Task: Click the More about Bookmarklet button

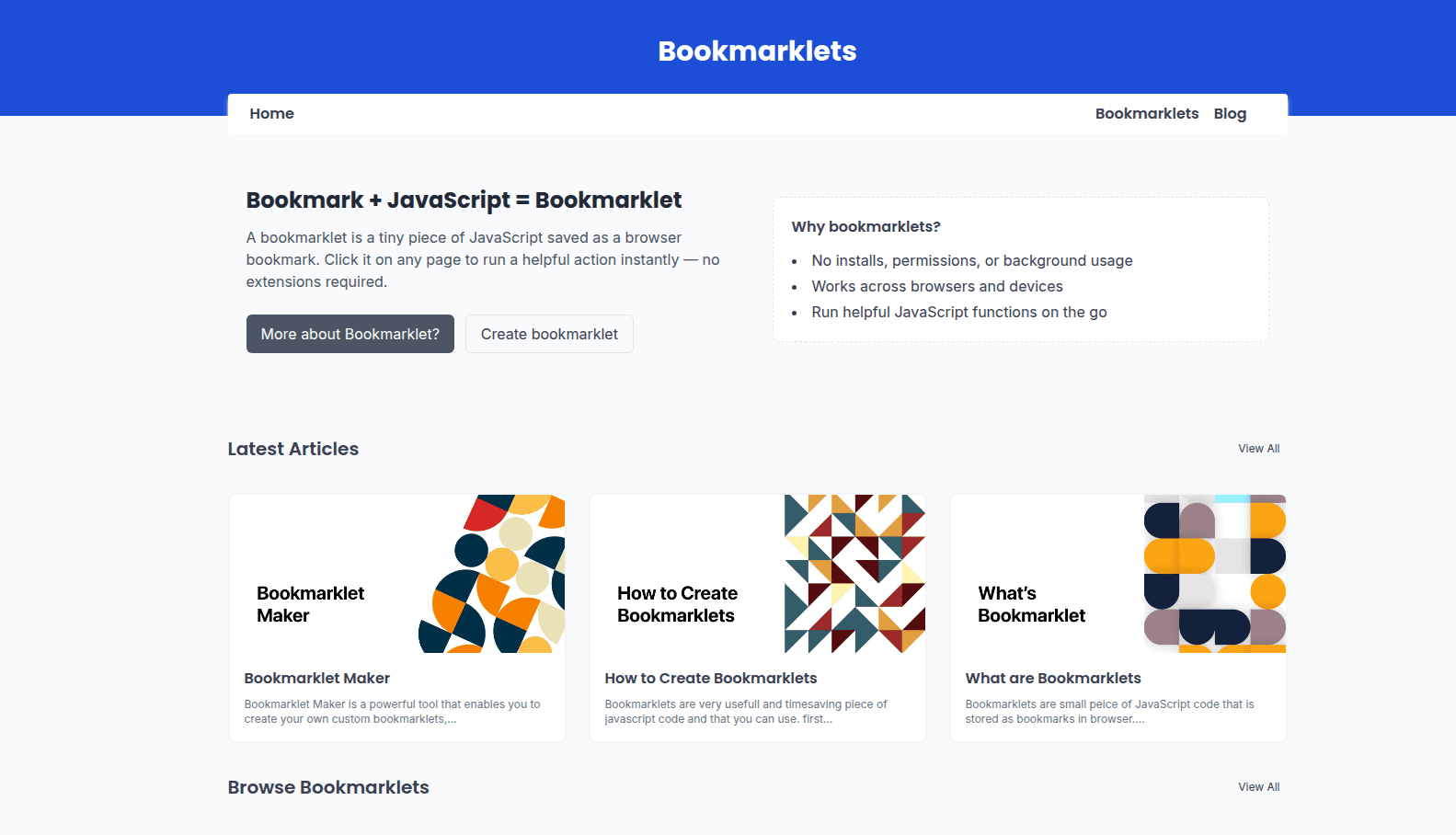Action: tap(350, 333)
